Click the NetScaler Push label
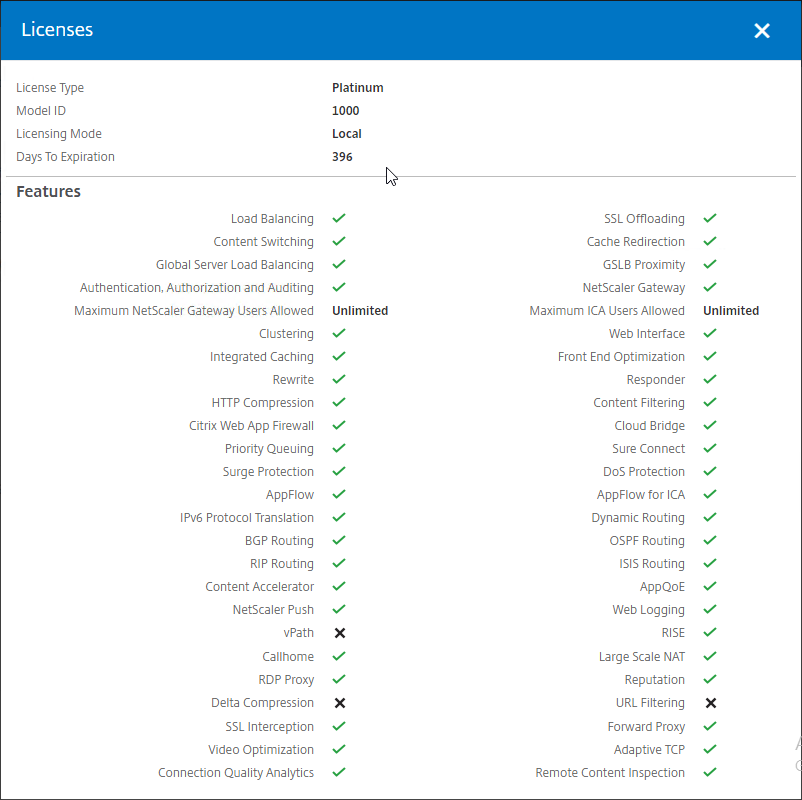Screen dimensions: 802x800 point(273,610)
